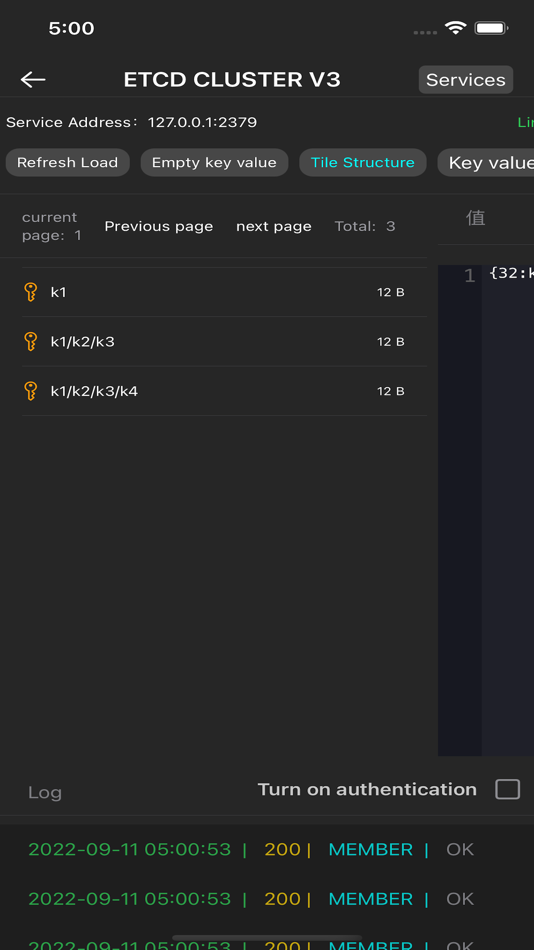Click Empty key value button
This screenshot has width=534, height=950.
tap(214, 162)
